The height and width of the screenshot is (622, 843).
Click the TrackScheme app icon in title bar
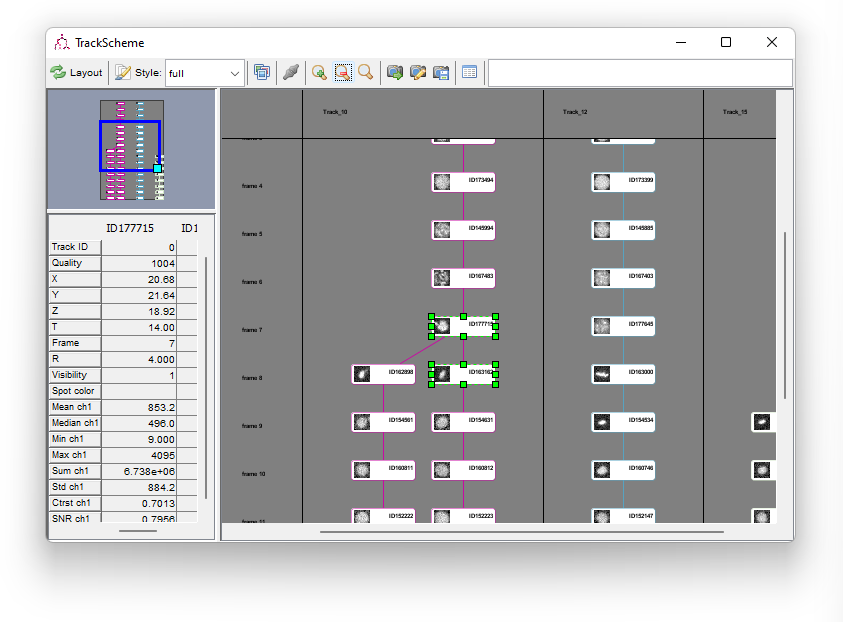pyautogui.click(x=62, y=42)
